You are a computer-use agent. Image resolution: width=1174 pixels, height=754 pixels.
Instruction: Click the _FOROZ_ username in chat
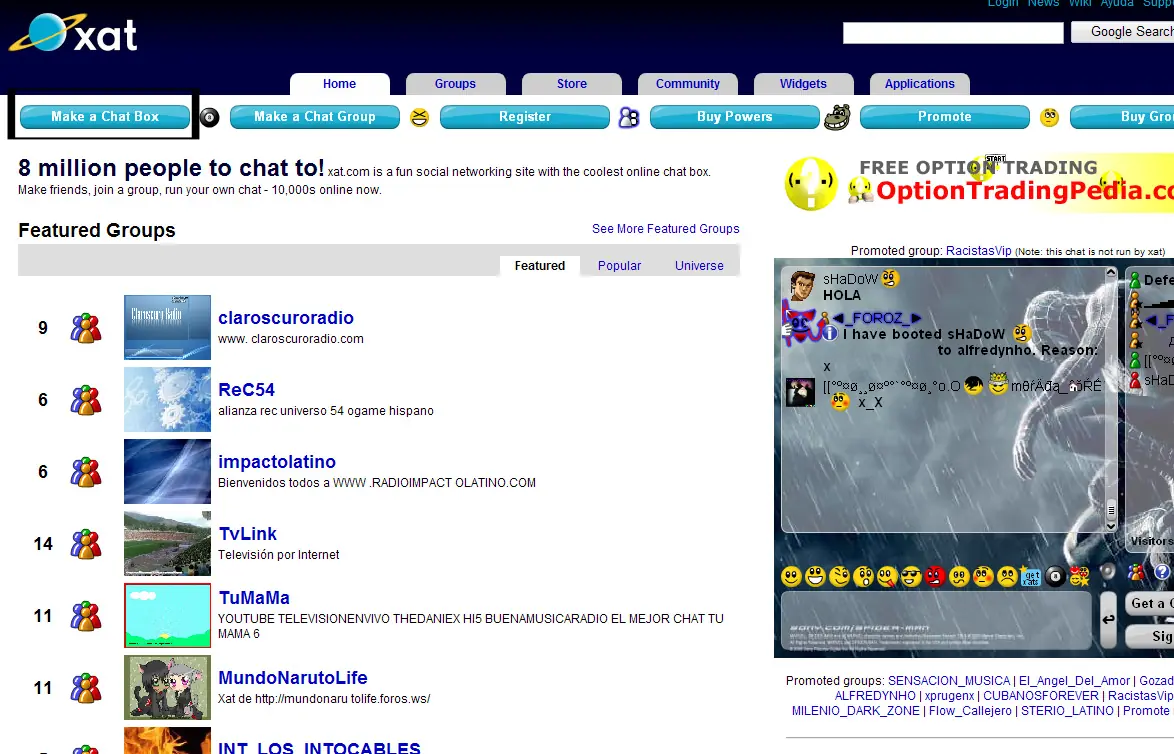pyautogui.click(x=877, y=317)
